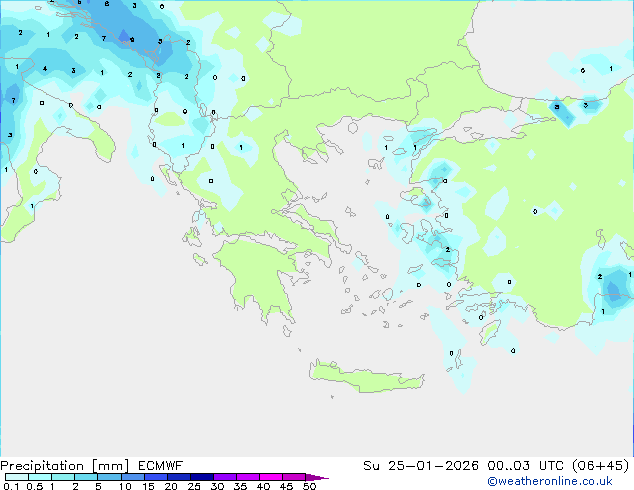Select the 1–2 mm legend swatch
Image resolution: width=634 pixels, height=490 pixels.
coord(63,477)
